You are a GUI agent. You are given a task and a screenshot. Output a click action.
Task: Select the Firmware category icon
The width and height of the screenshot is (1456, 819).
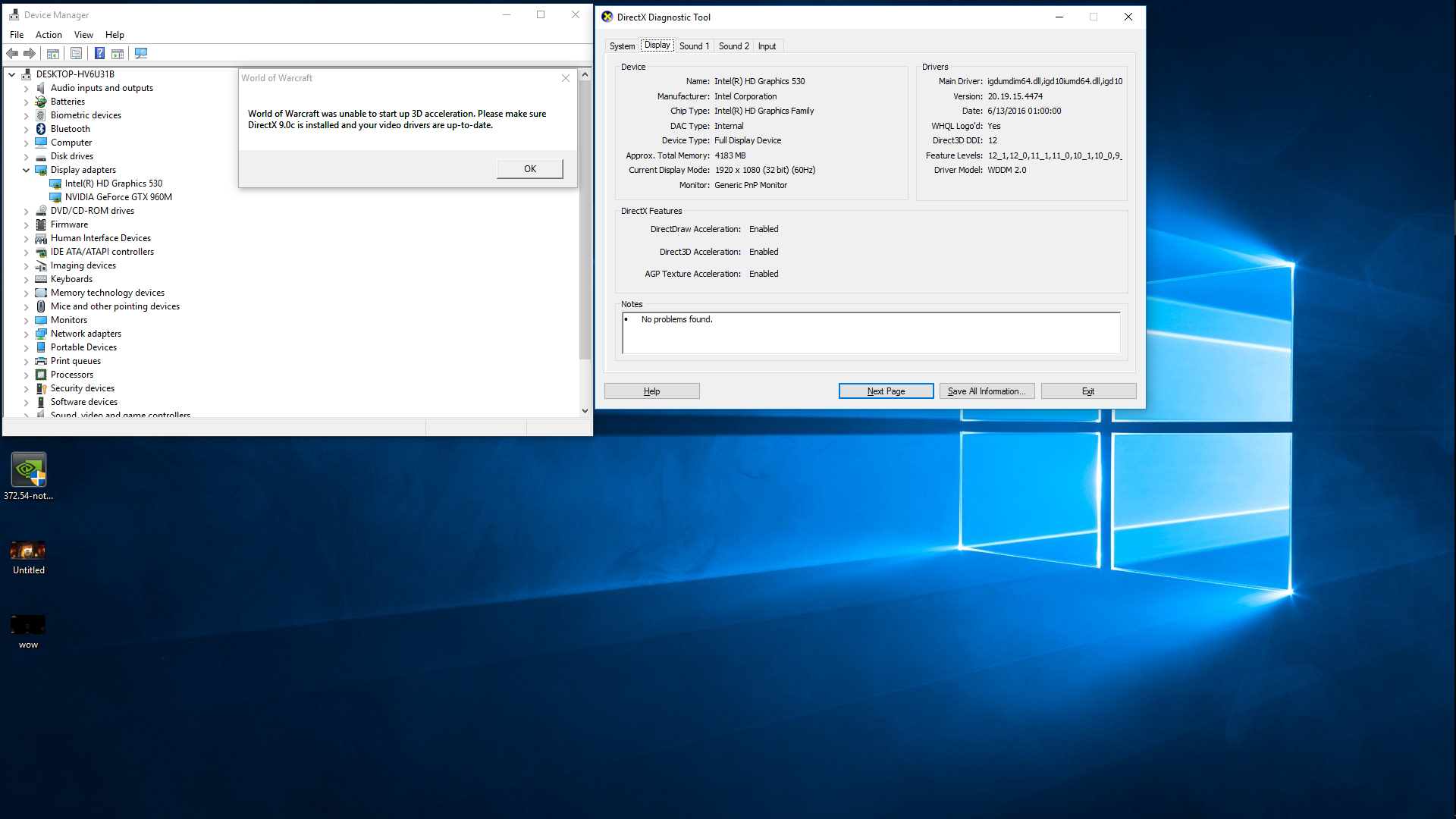coord(41,224)
